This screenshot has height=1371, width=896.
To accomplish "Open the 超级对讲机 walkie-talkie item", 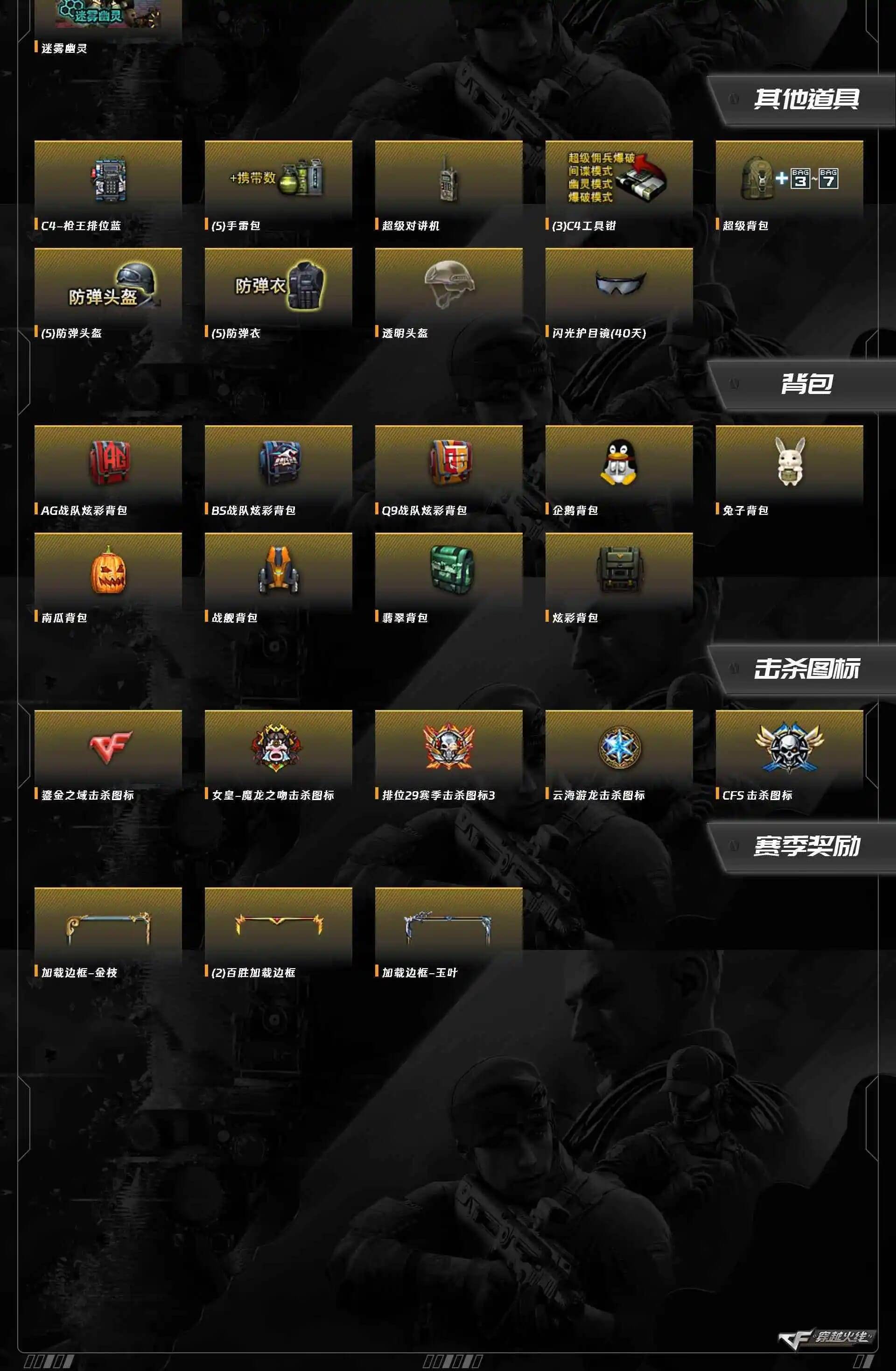I will point(448,179).
